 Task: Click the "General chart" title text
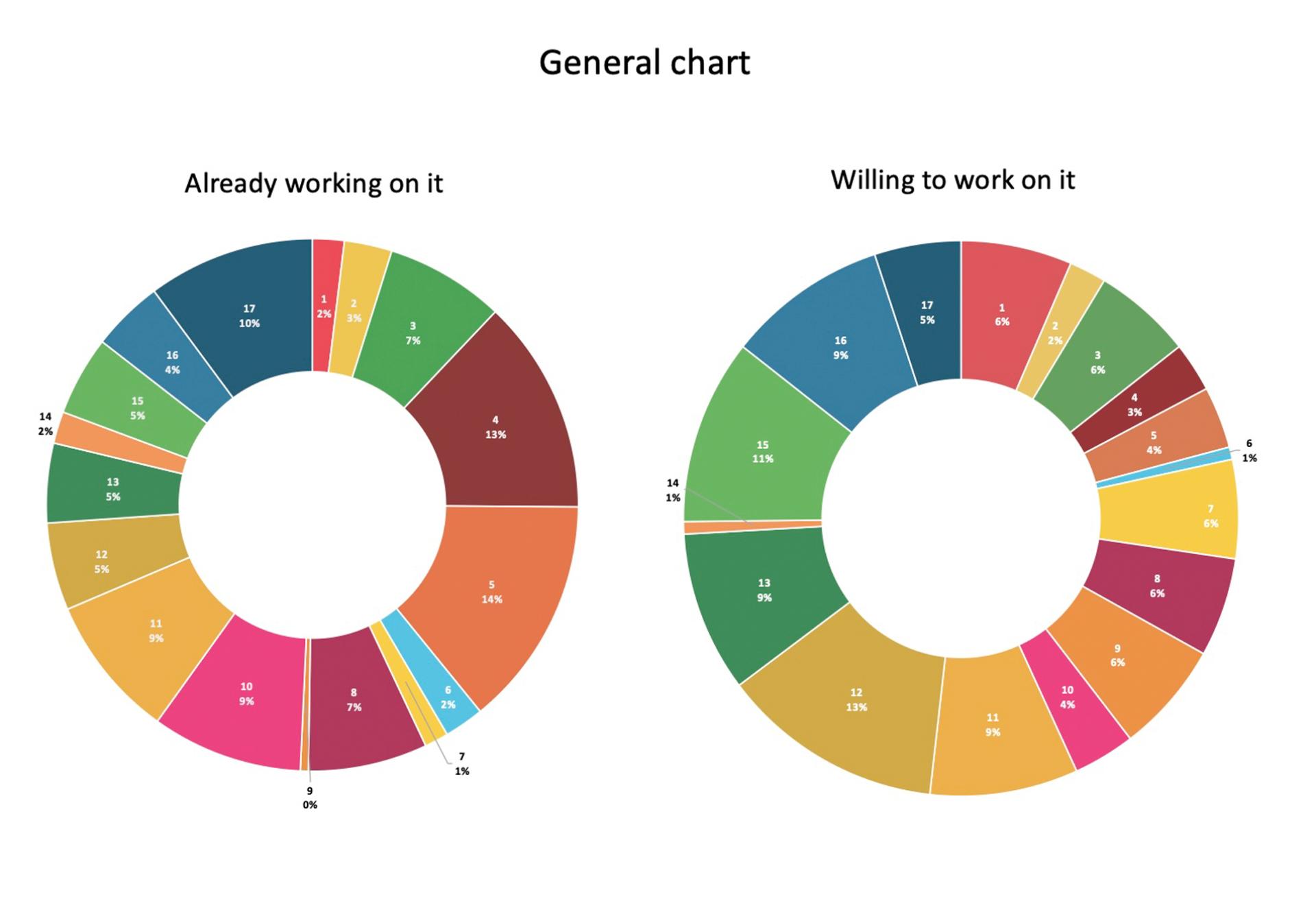(644, 62)
